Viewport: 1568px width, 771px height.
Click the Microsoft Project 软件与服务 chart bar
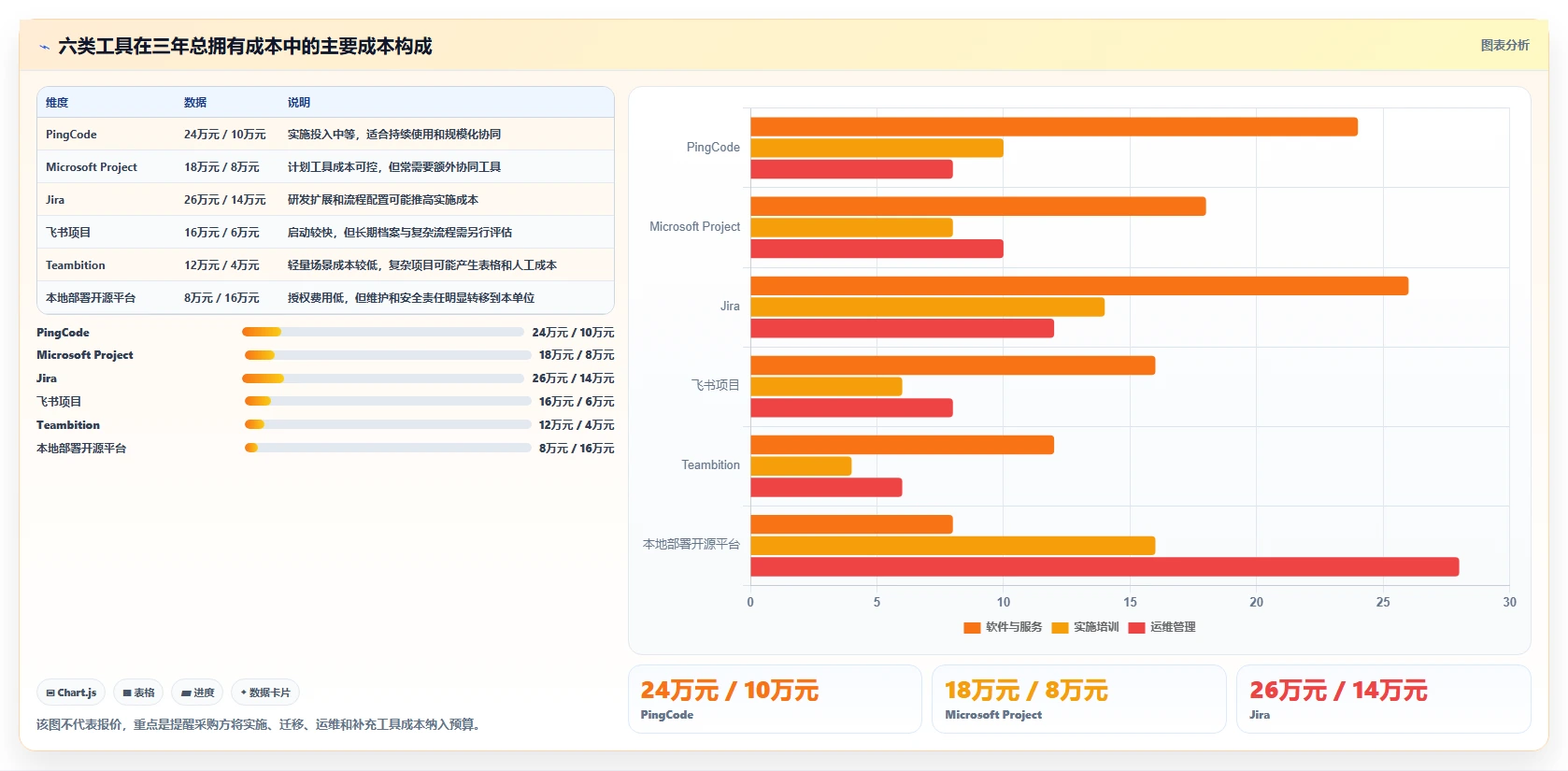click(978, 207)
